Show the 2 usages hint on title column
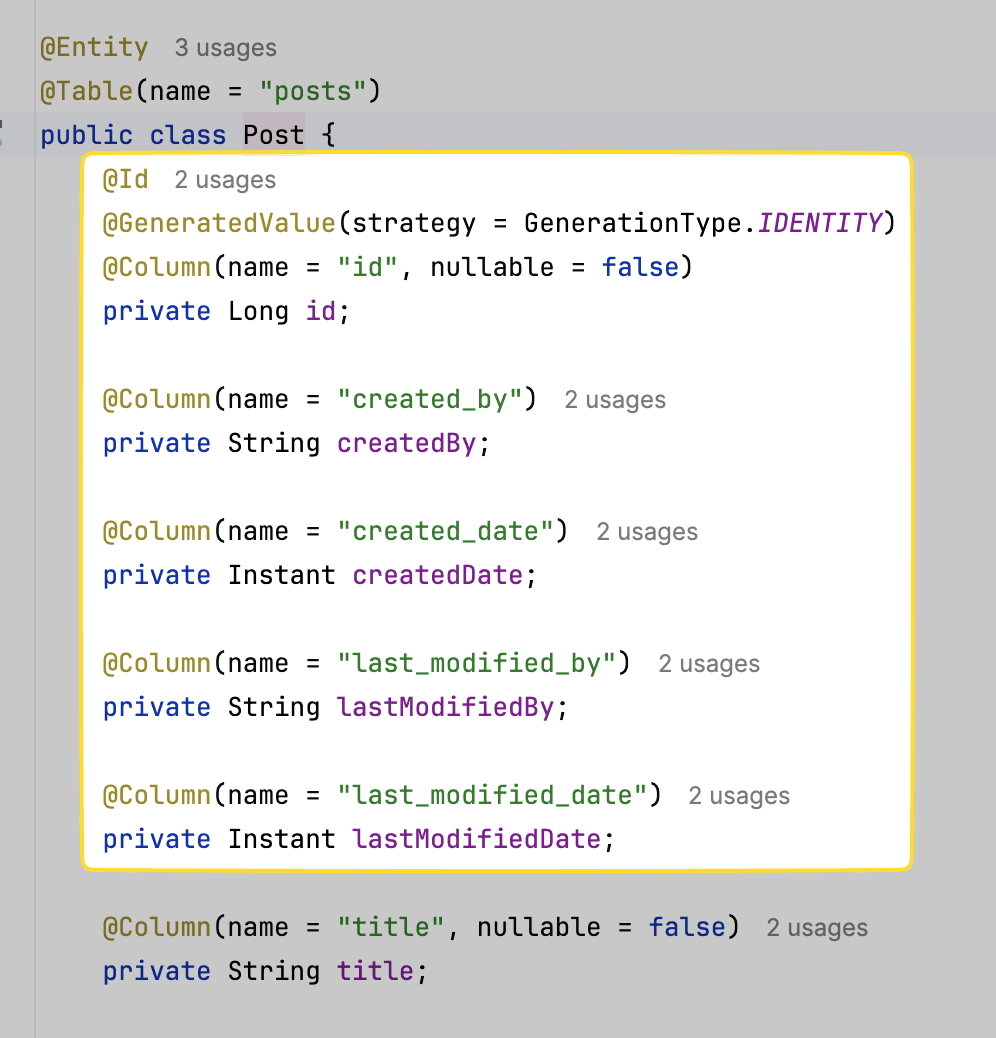This screenshot has width=996, height=1038. 817,927
